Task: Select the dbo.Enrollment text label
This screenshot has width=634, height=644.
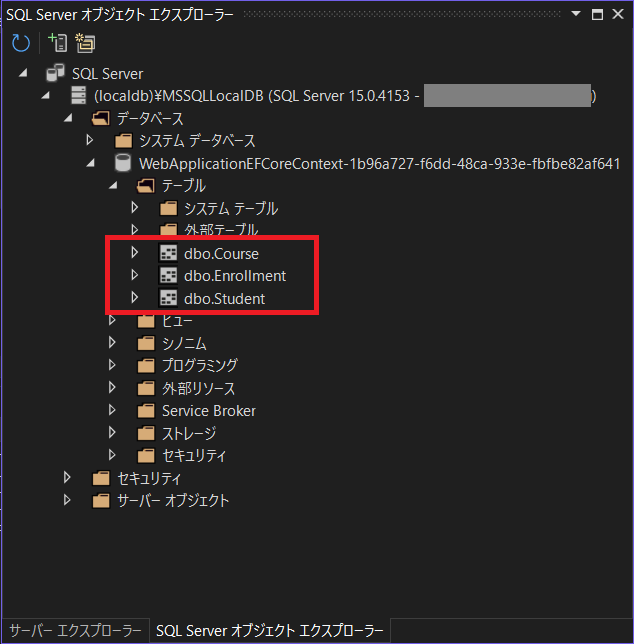Action: 235,276
